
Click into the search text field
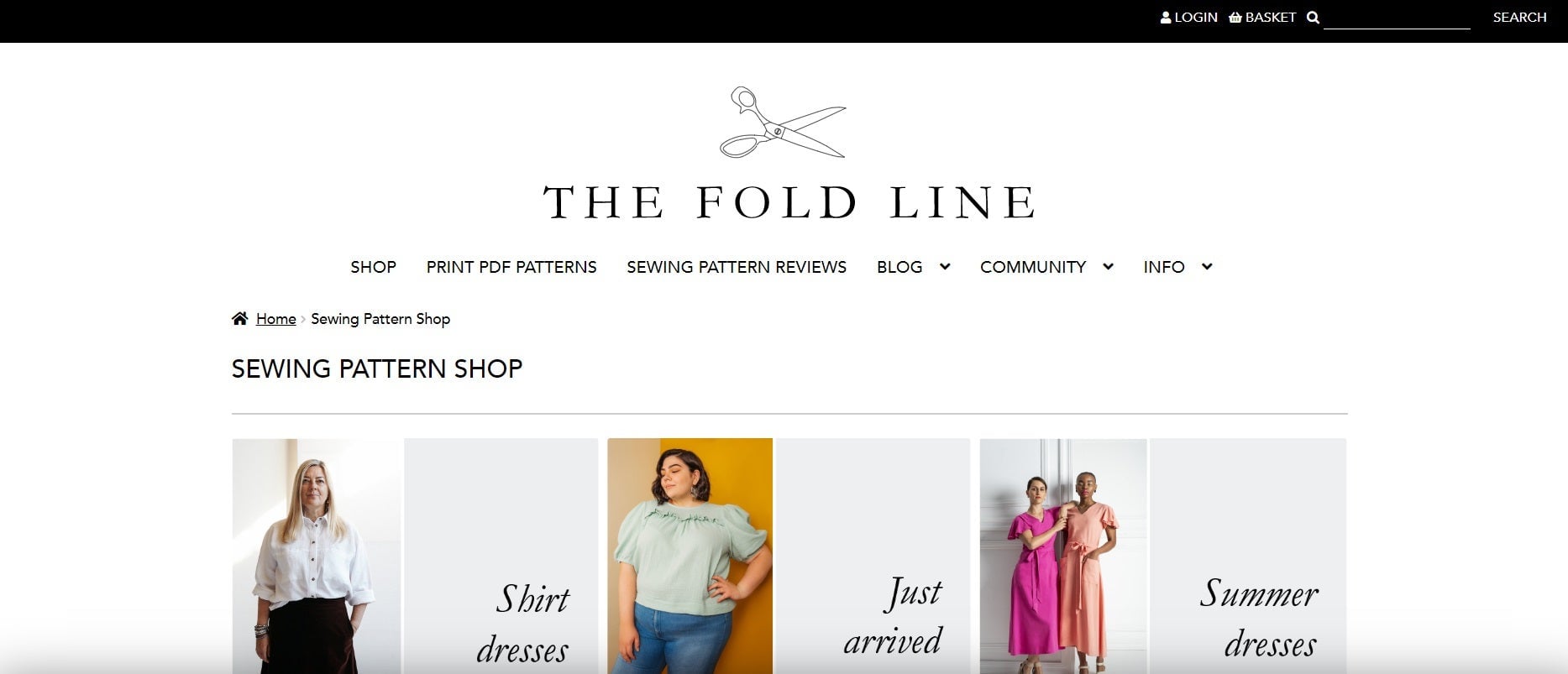coord(1396,18)
